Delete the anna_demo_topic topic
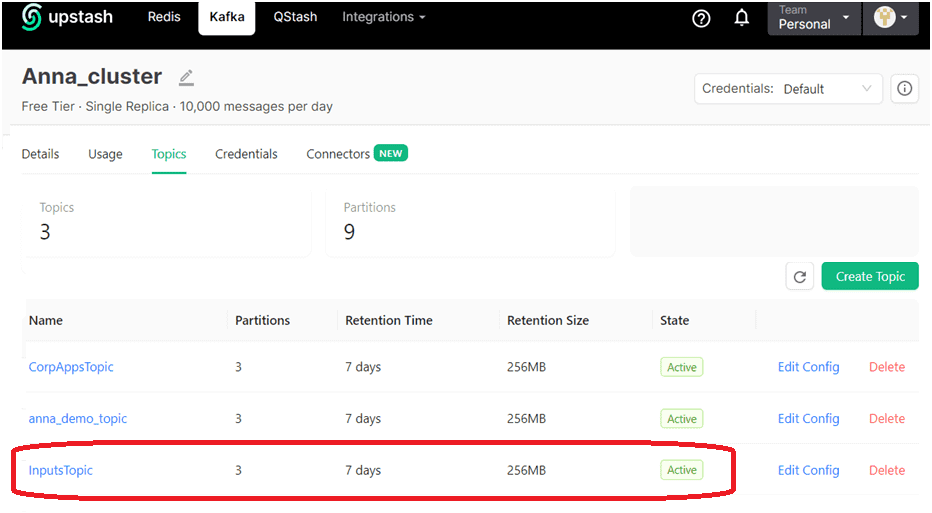This screenshot has height=513, width=932. tap(886, 419)
